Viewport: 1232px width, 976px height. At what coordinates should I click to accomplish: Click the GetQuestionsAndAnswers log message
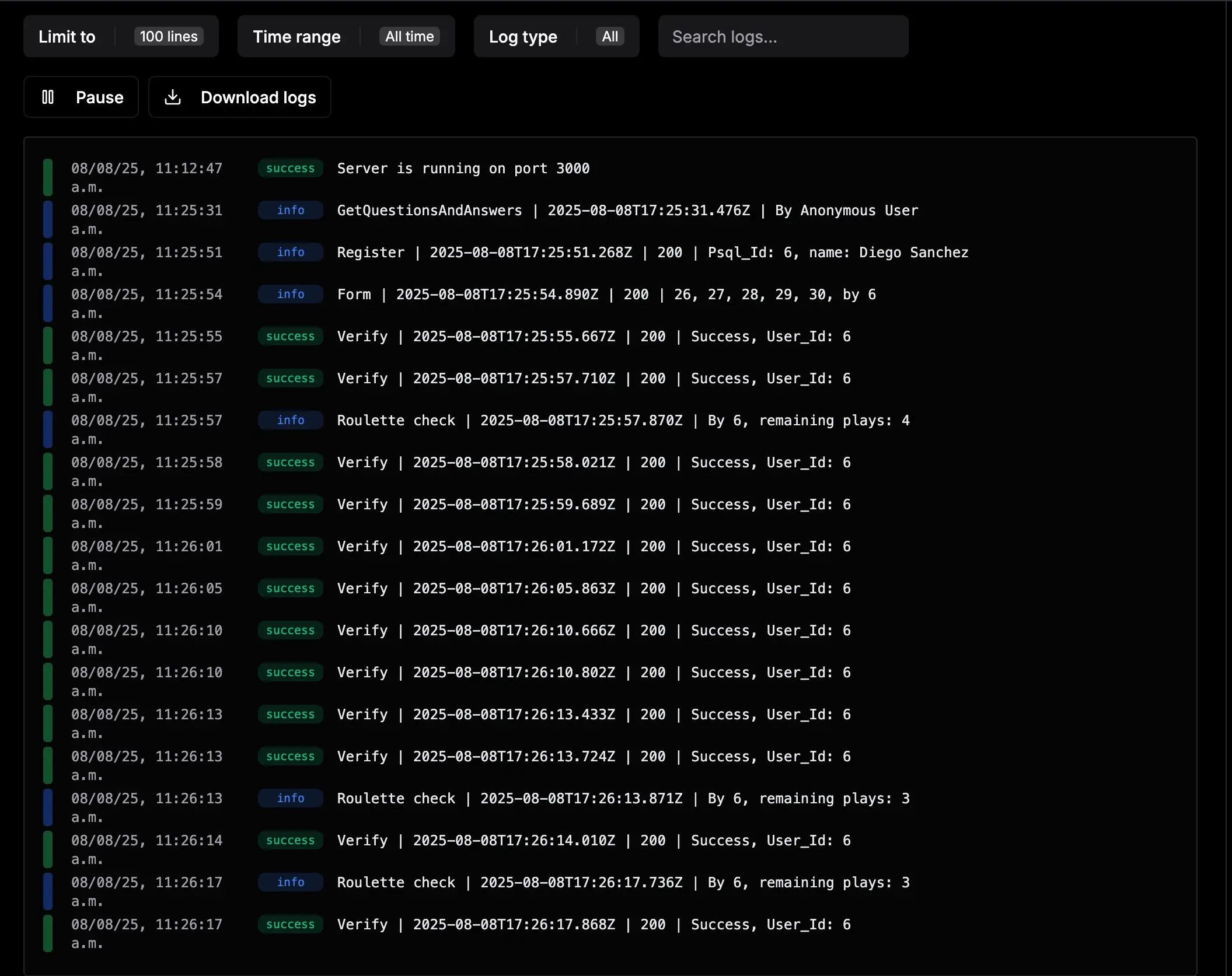[x=627, y=211]
